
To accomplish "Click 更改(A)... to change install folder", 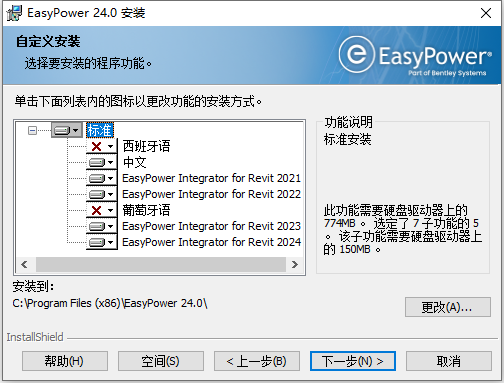I will coord(448,307).
